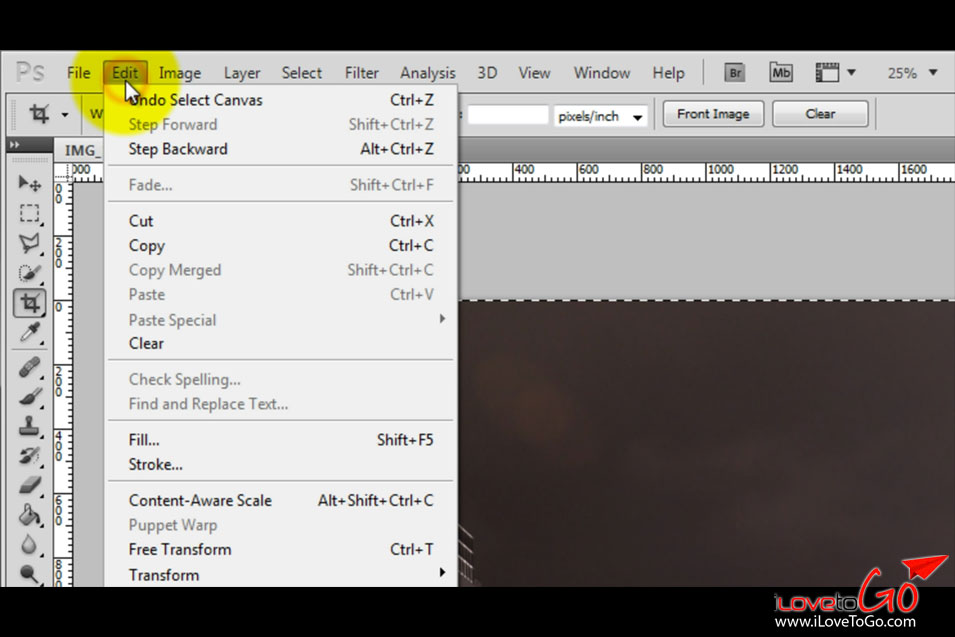Select the History Brush tool
The image size is (955, 637).
29,456
